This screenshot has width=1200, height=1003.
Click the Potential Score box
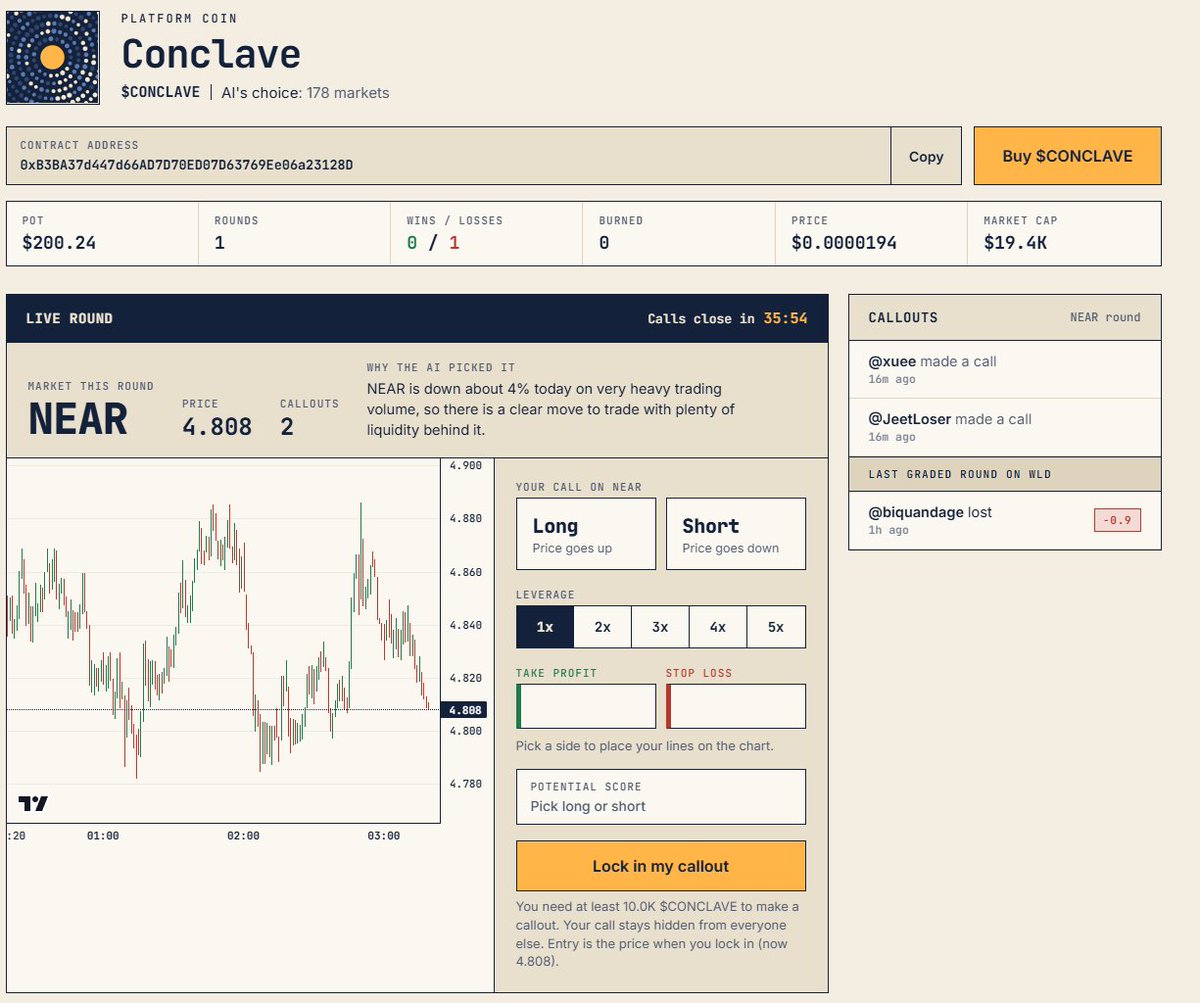[x=661, y=796]
